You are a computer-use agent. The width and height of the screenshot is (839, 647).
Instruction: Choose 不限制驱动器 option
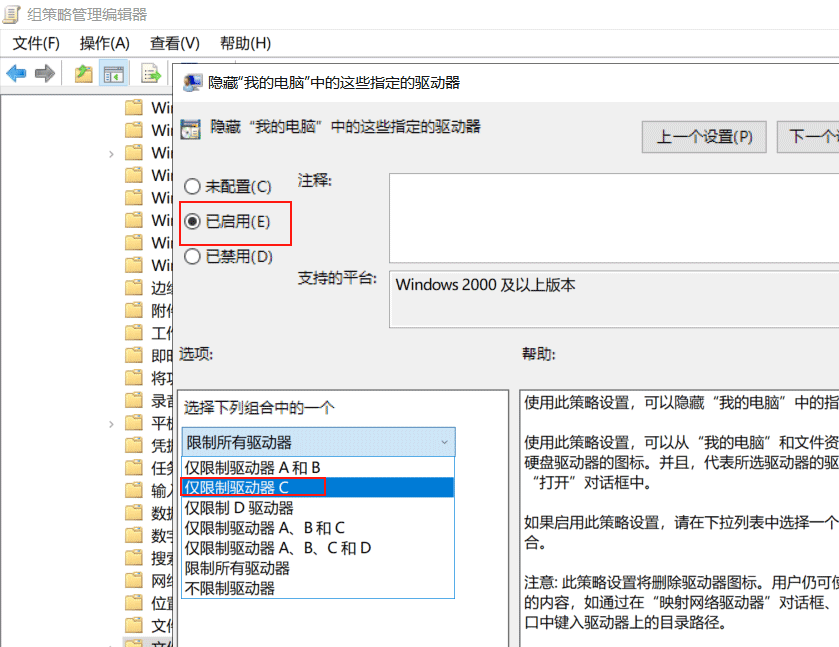point(318,588)
